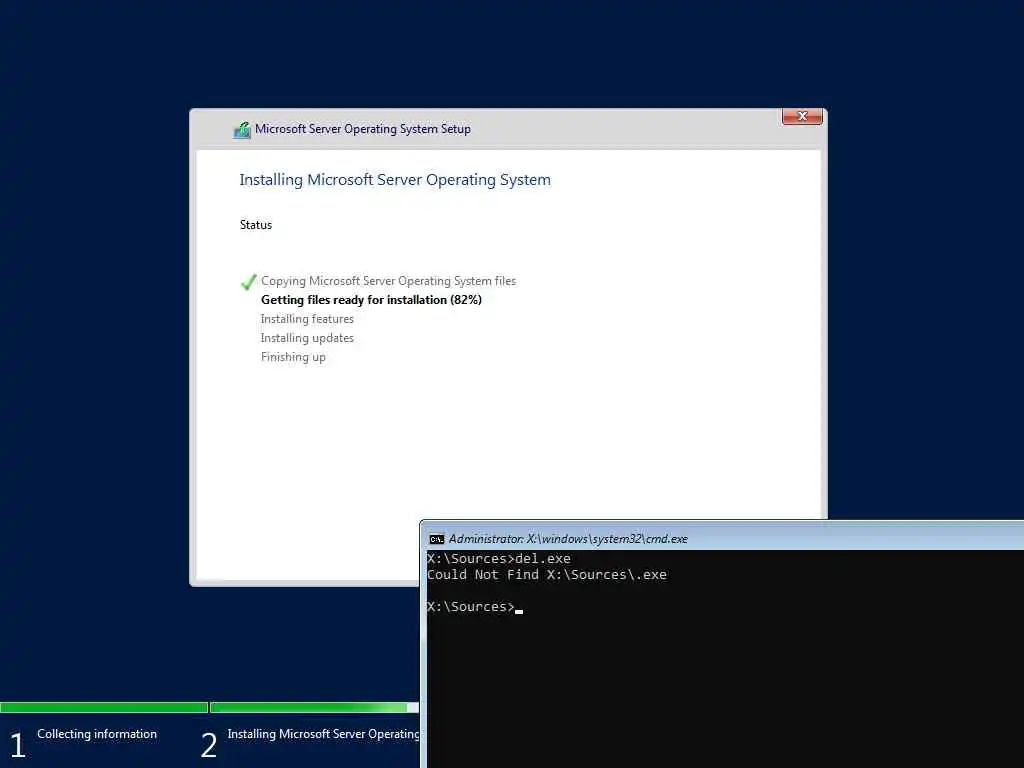This screenshot has height=768, width=1024.
Task: Click the 'Finishing up' step
Action: click(x=293, y=357)
